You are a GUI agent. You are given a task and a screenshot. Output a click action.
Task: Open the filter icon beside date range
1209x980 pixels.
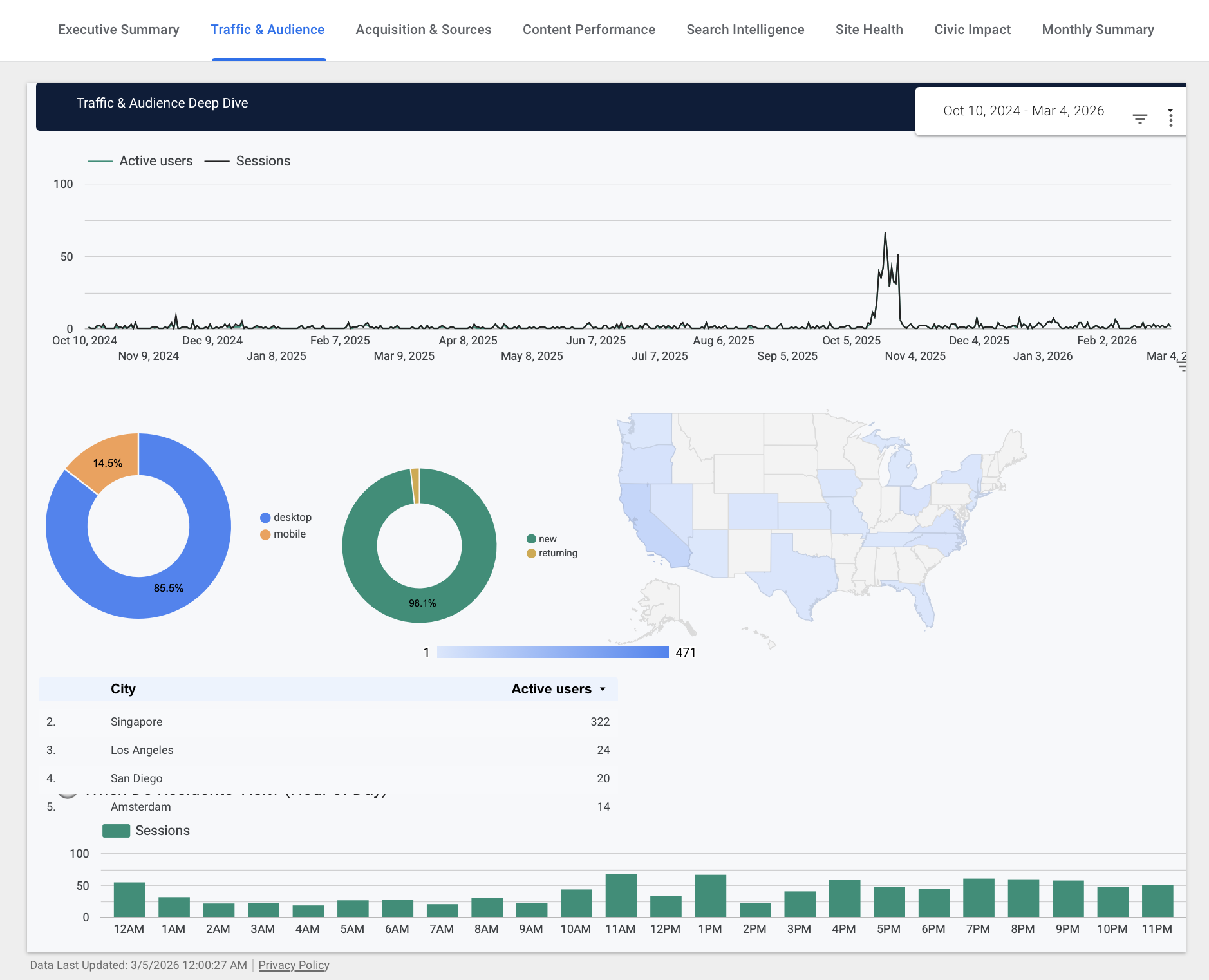[x=1139, y=118]
